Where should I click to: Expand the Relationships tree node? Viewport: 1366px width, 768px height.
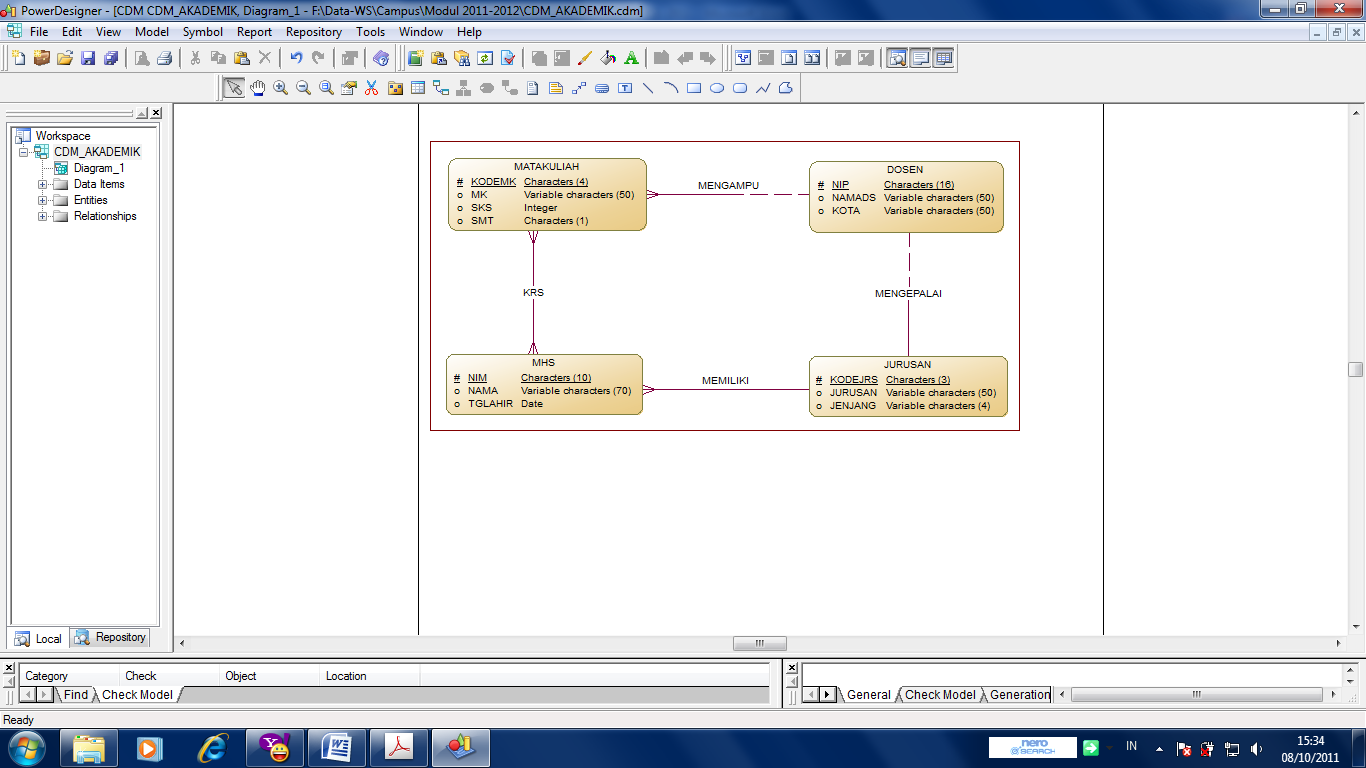[44, 216]
